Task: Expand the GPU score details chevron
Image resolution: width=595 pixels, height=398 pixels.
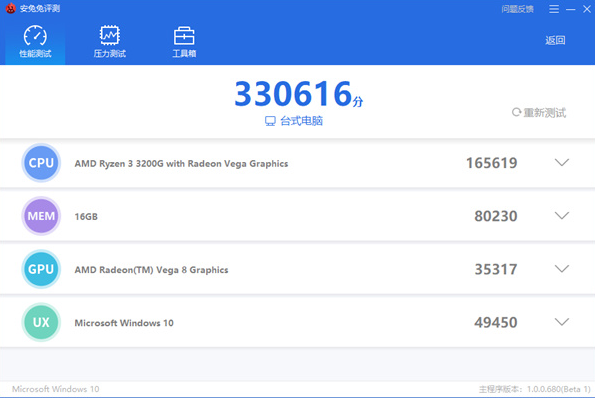Action: tap(562, 269)
